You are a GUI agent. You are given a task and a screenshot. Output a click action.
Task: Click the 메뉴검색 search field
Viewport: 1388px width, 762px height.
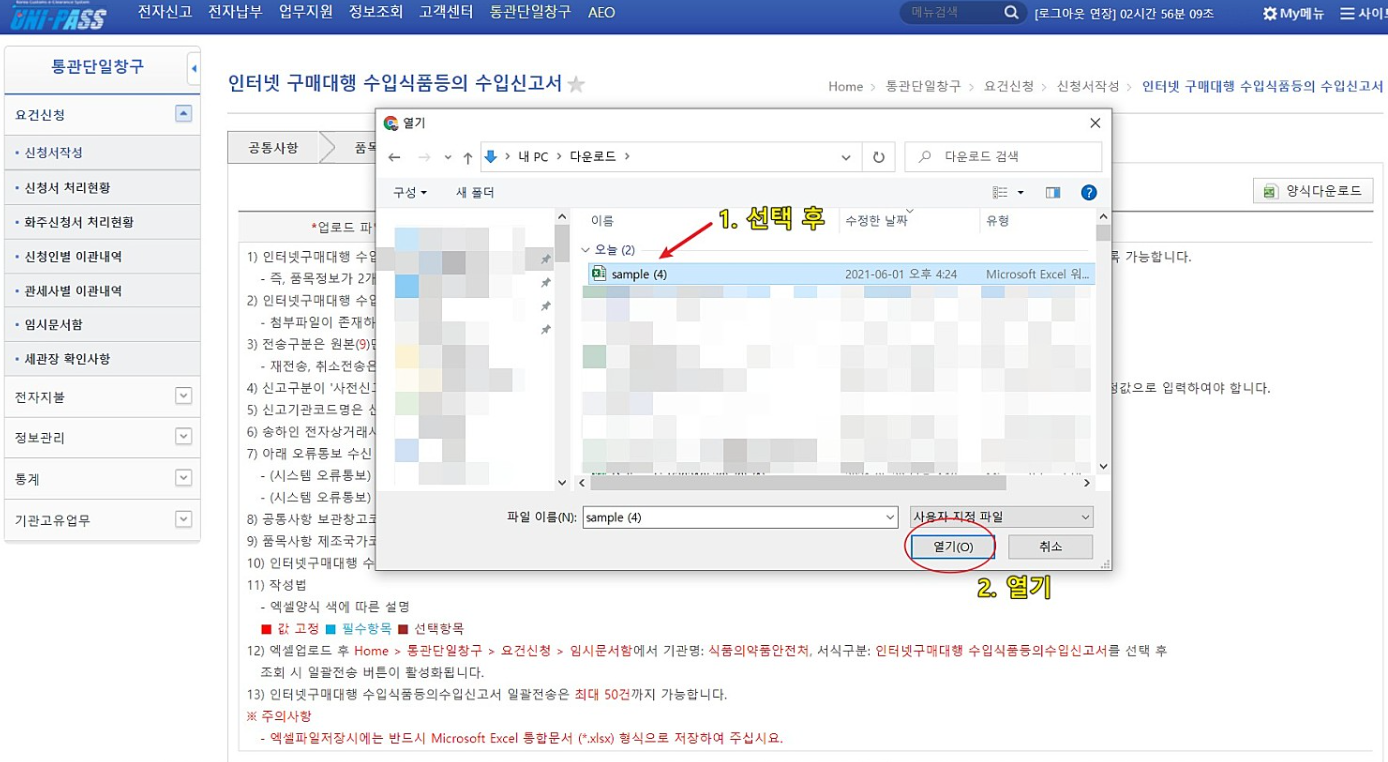pyautogui.click(x=950, y=13)
